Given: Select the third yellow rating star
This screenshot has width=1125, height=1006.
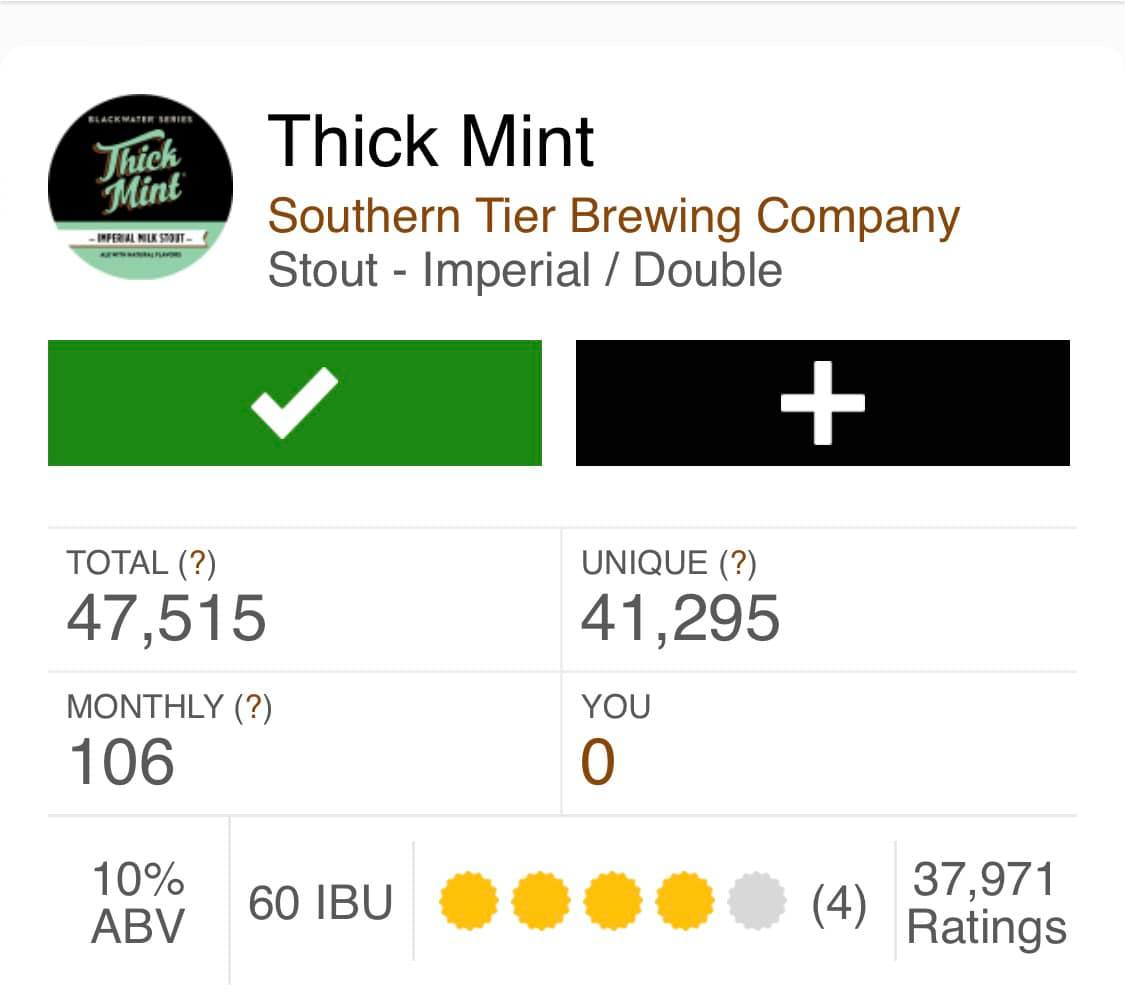Looking at the screenshot, I should pyautogui.click(x=613, y=901).
